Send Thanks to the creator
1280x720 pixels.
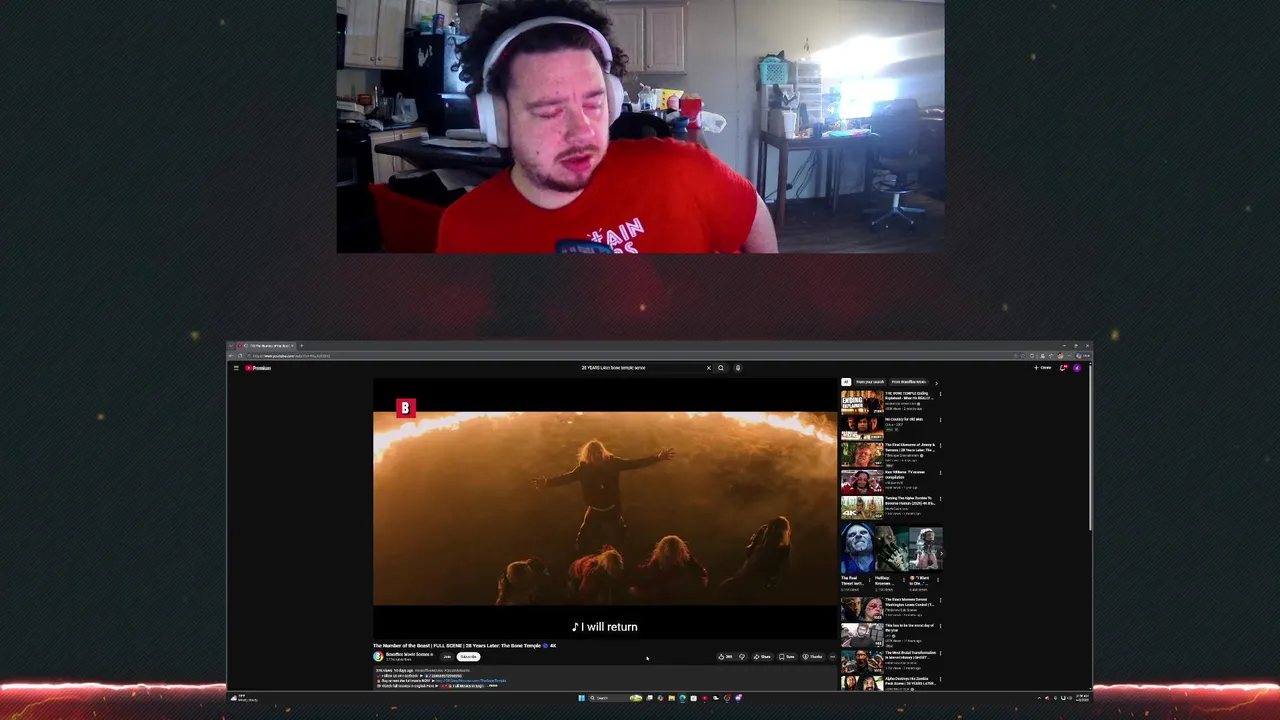point(813,657)
